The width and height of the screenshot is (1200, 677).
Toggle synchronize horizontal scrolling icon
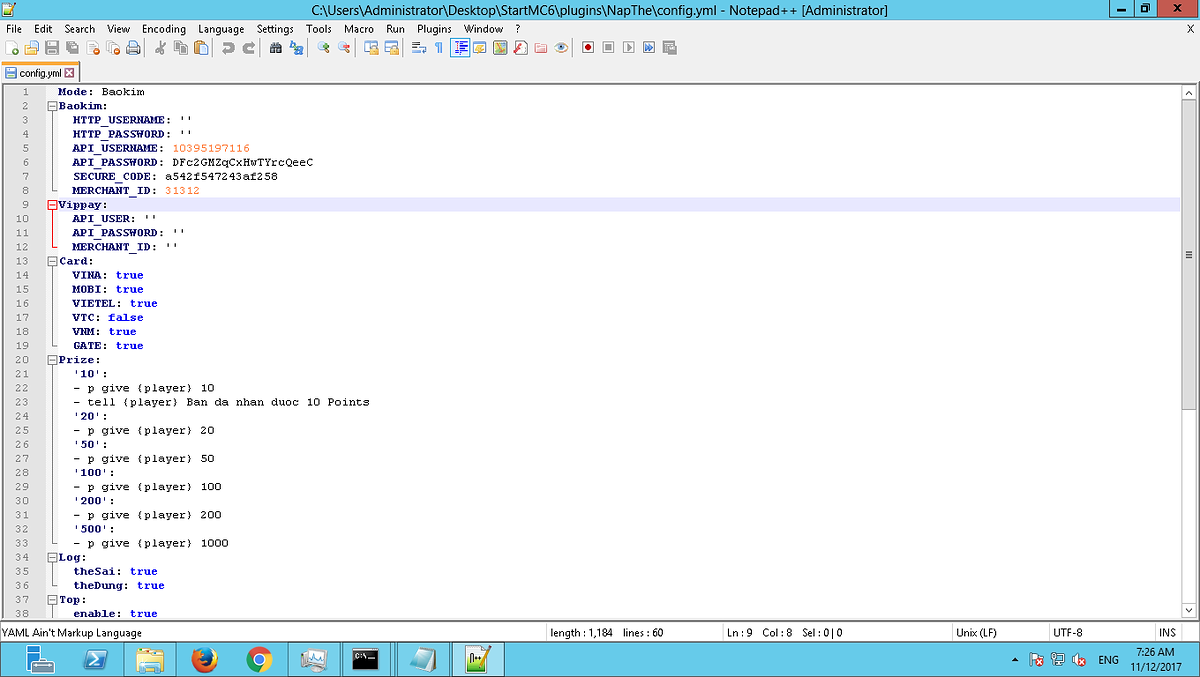(x=391, y=47)
